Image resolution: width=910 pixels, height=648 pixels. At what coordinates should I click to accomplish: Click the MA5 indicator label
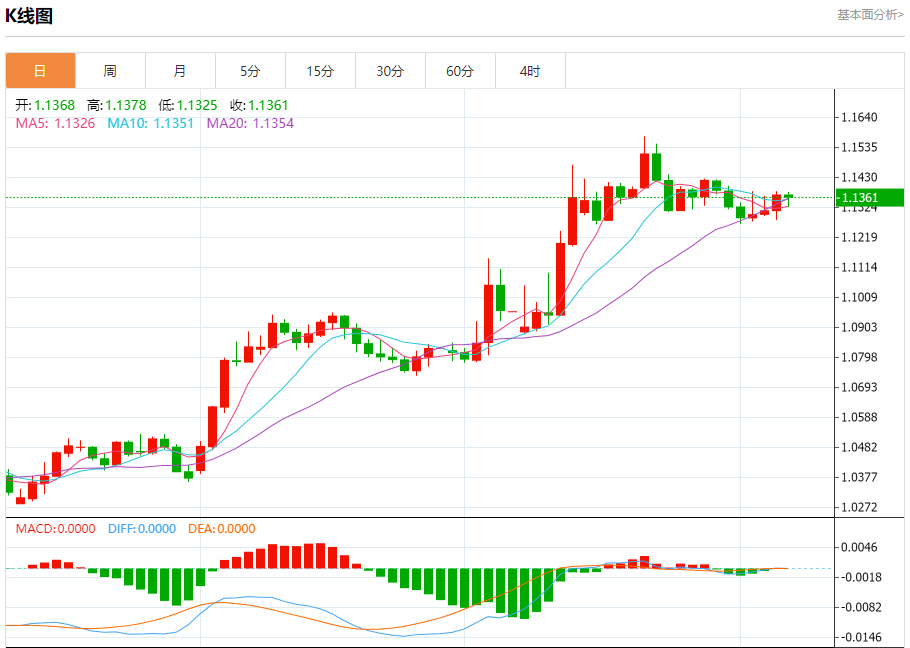[55, 123]
